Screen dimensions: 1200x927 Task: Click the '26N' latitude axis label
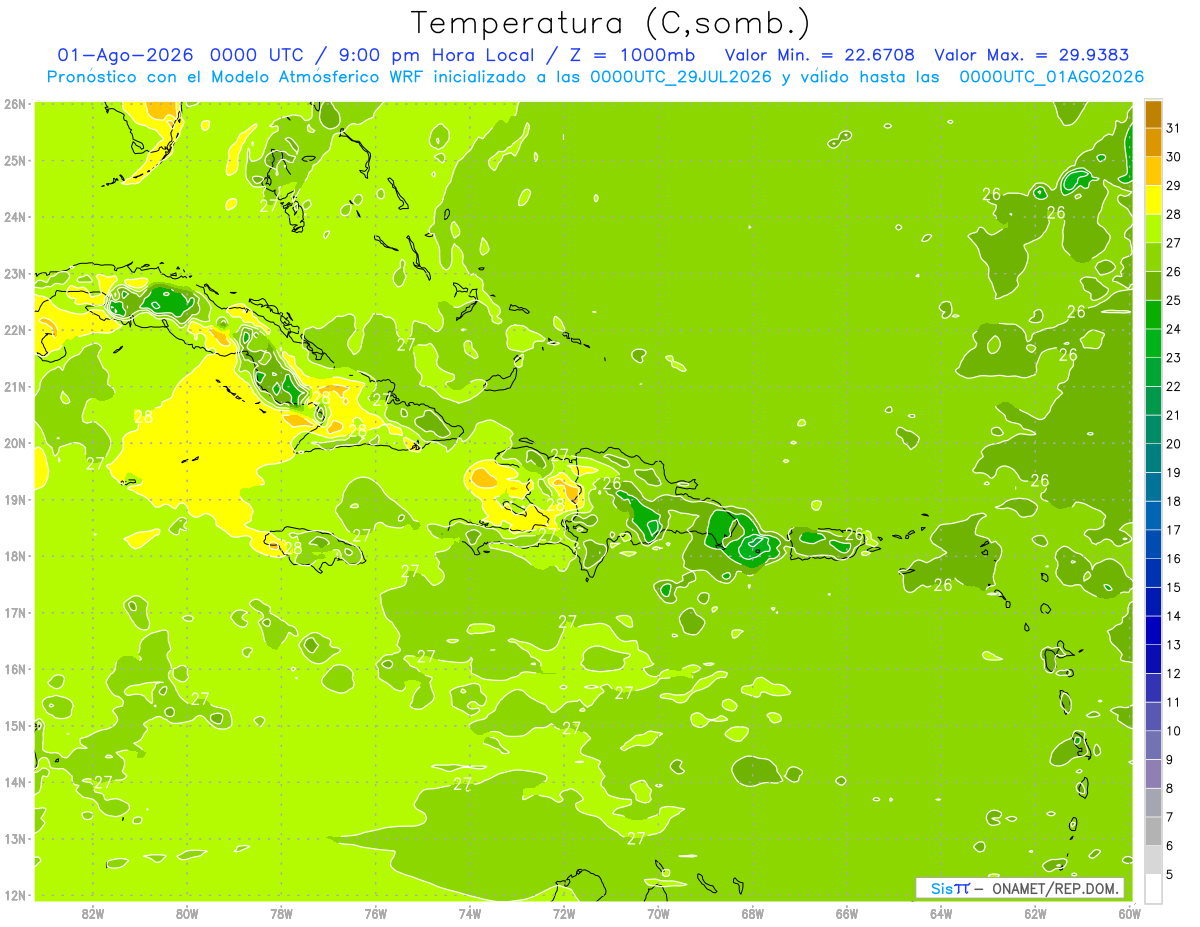click(x=15, y=104)
